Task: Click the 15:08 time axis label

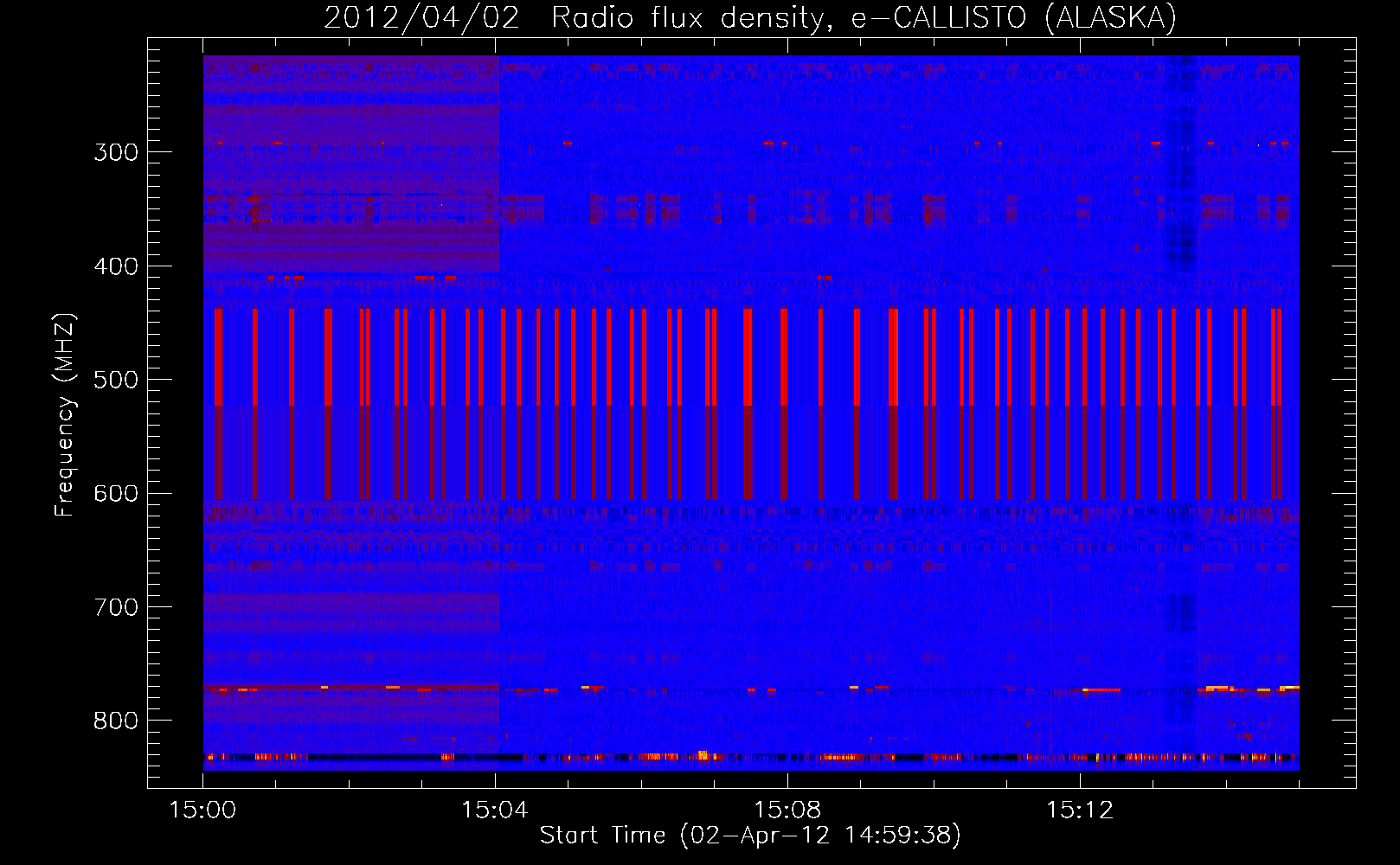Action: [x=787, y=811]
